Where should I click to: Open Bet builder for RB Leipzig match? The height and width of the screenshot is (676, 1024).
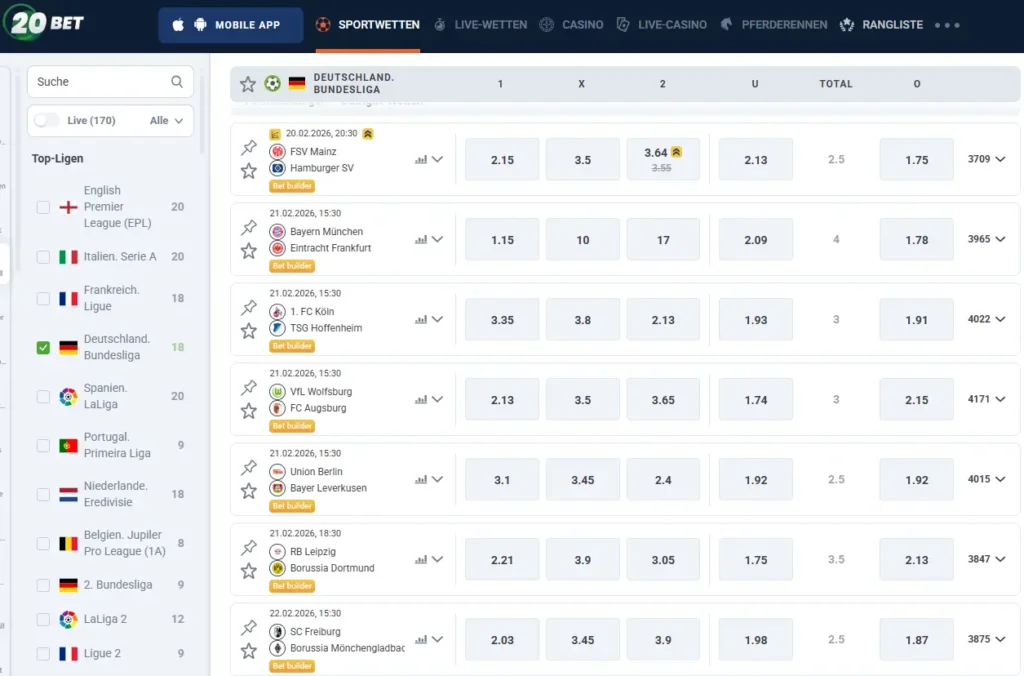tap(292, 586)
